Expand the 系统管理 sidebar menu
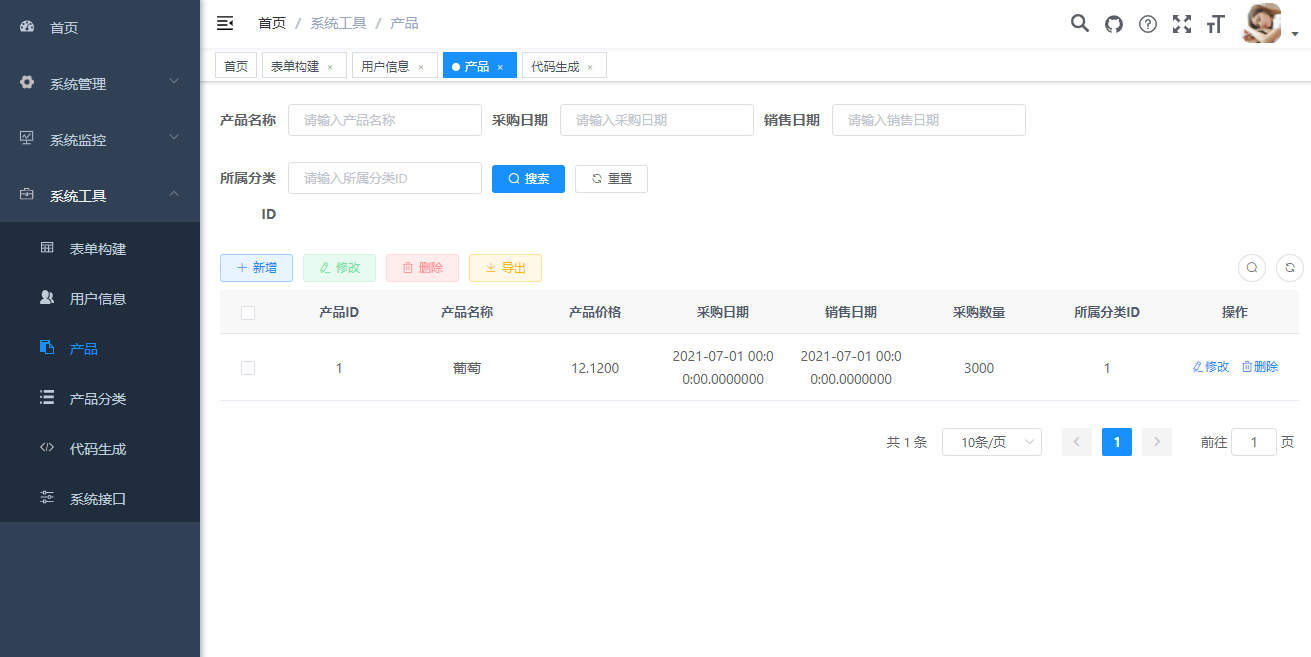1311x657 pixels. click(100, 84)
